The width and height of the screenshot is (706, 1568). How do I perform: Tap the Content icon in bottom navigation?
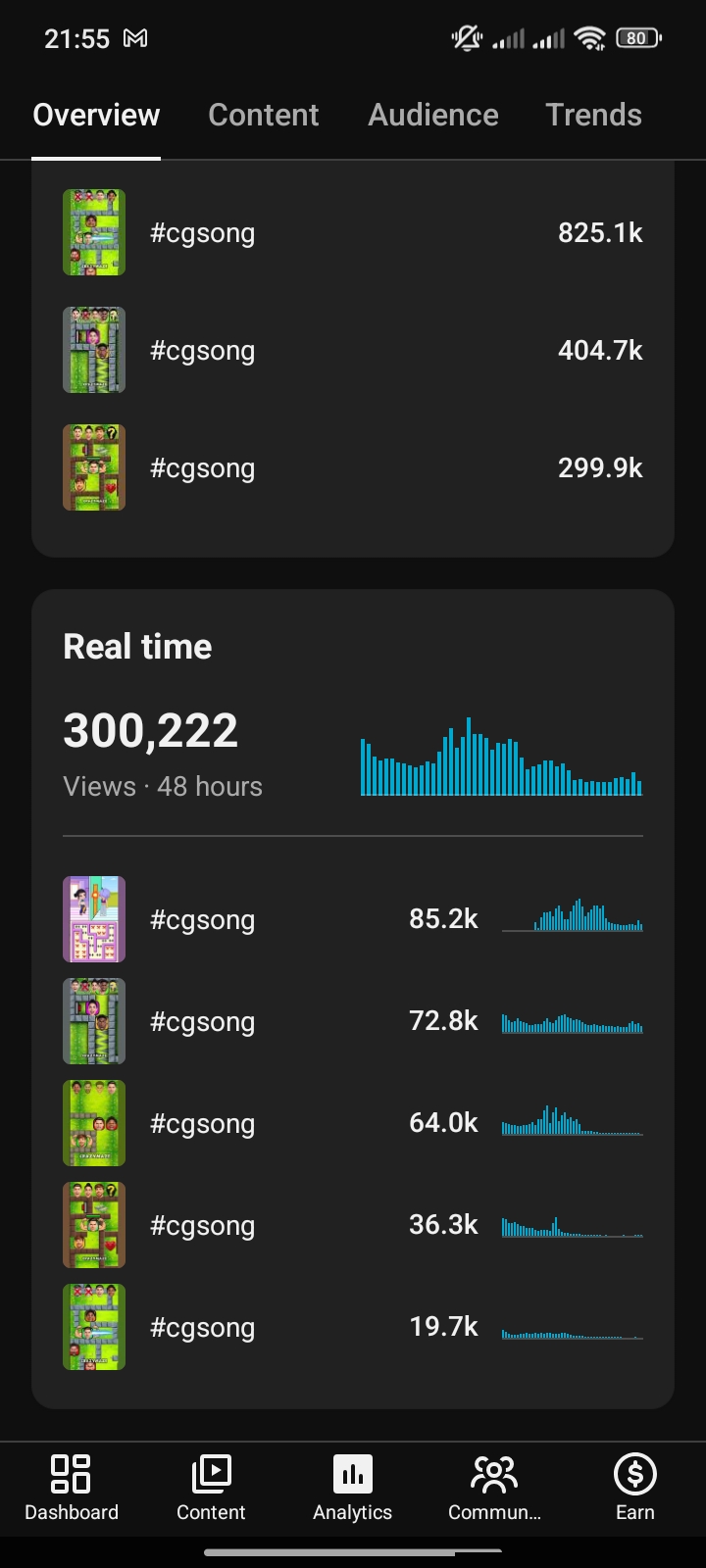211,1474
